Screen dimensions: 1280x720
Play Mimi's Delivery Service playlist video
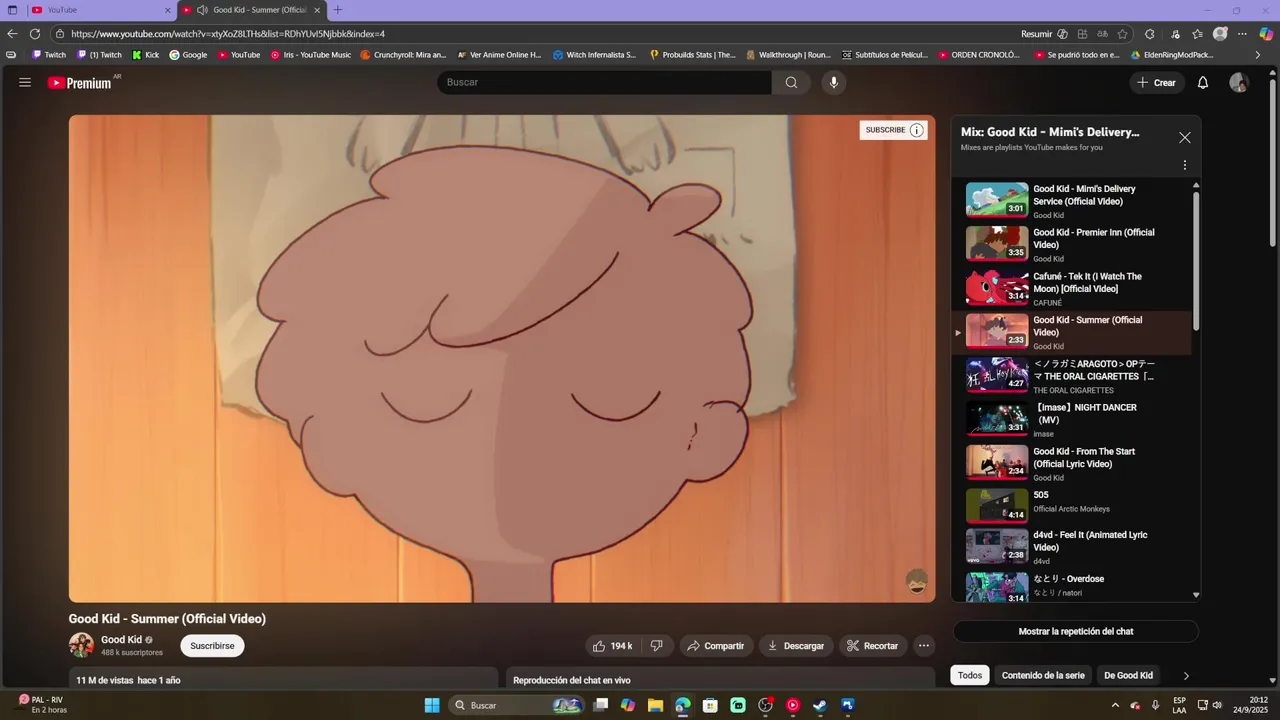point(1072,200)
